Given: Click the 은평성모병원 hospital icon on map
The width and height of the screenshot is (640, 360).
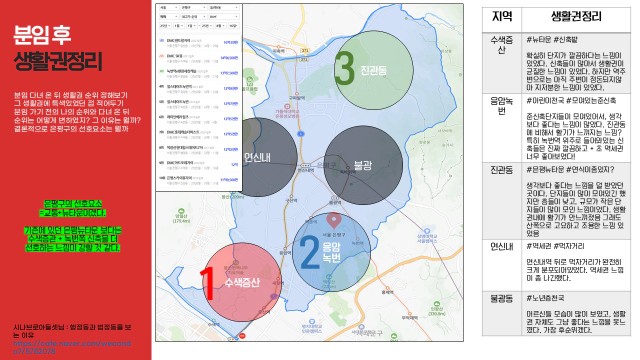Looking at the screenshot, I should click(287, 106).
